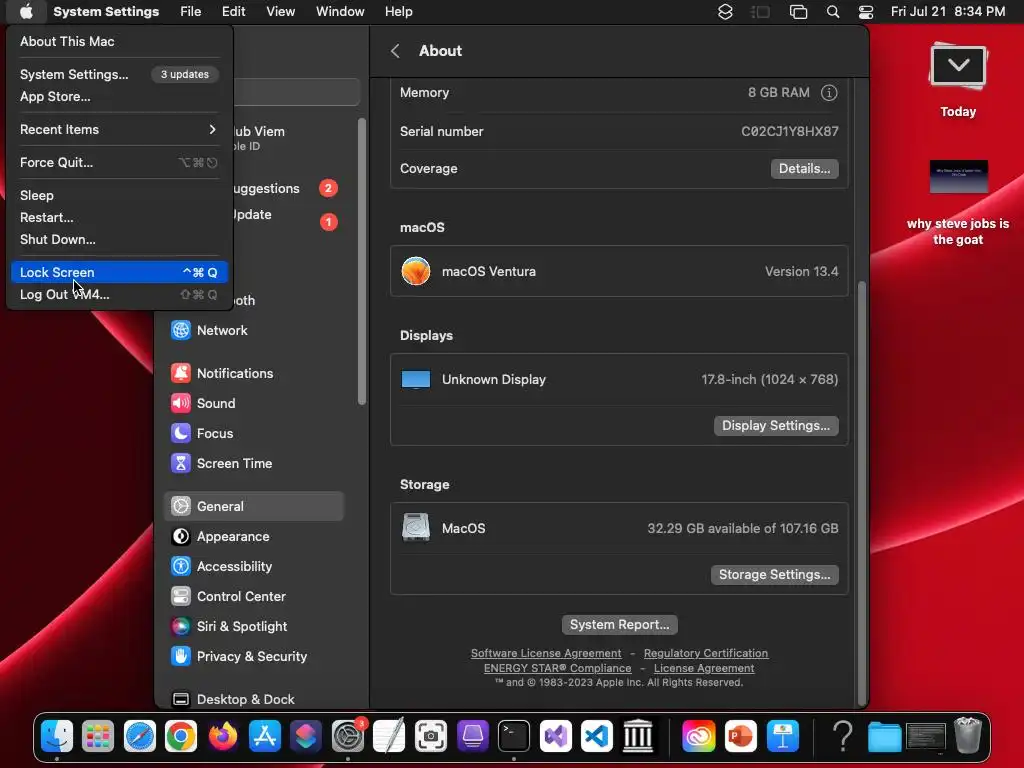Open Spotlight search in the menu bar
Viewport: 1024px width, 768px height.
click(833, 12)
